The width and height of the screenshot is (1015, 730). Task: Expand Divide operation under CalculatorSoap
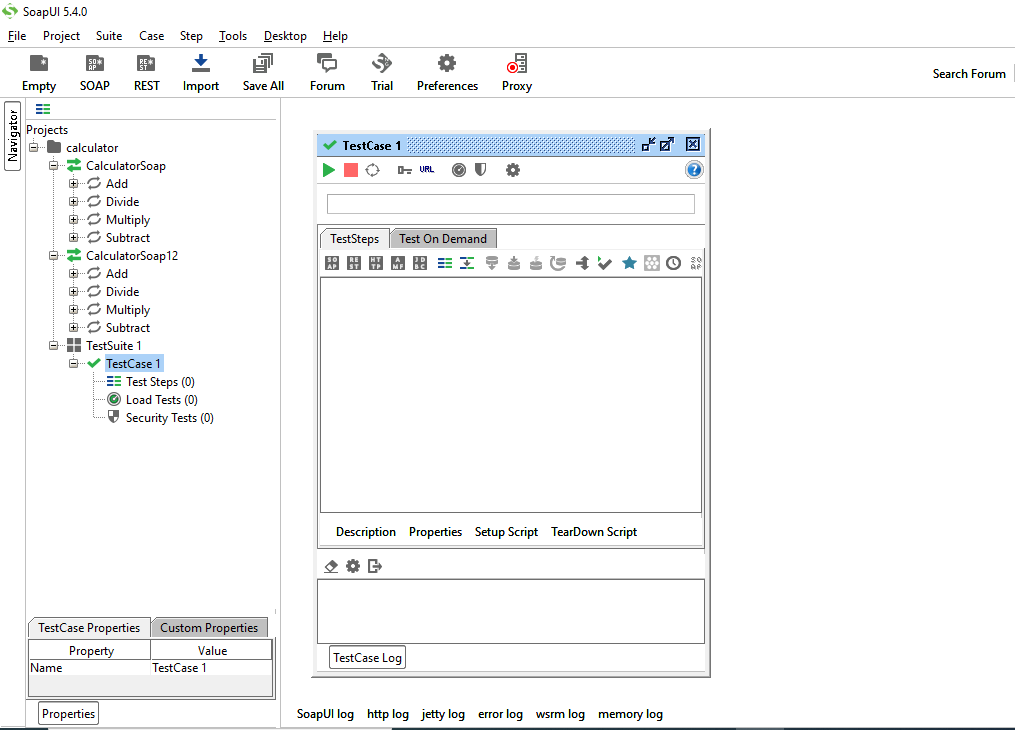pos(74,202)
